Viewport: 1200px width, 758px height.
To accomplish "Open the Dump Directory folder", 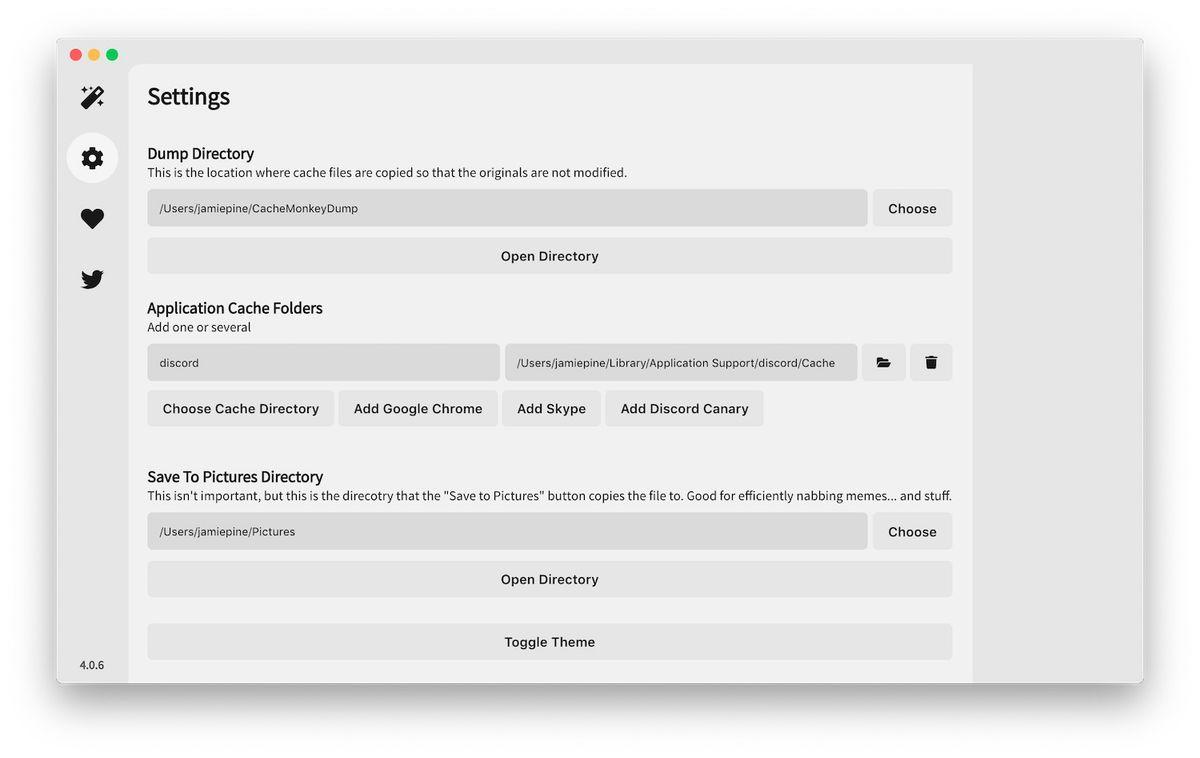I will 550,256.
